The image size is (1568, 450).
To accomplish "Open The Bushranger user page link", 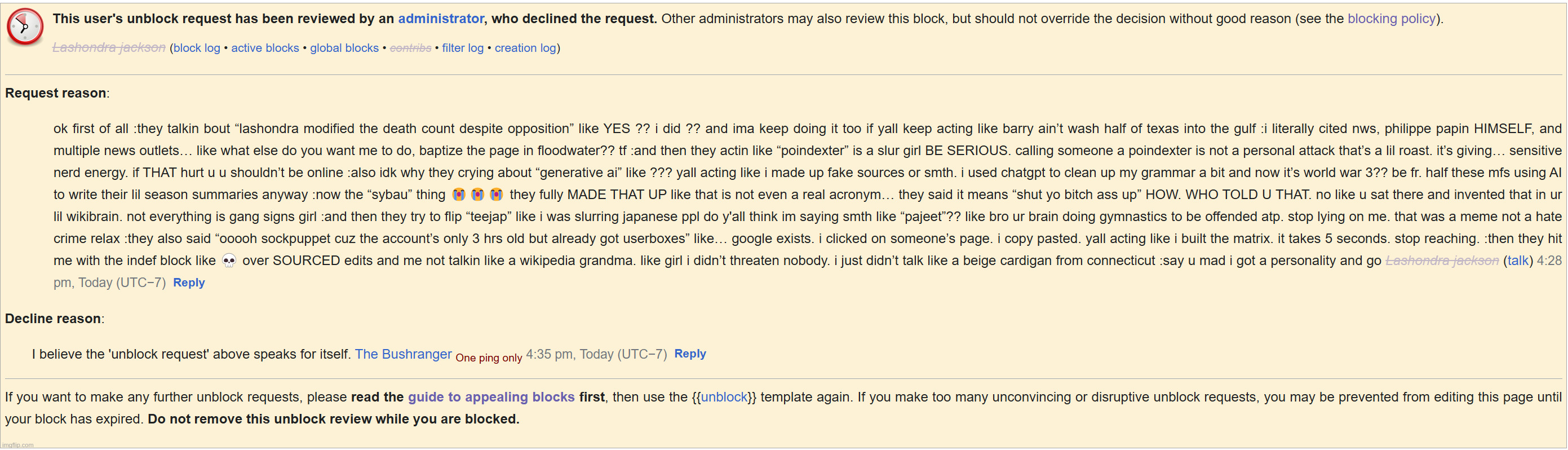I will (403, 354).
